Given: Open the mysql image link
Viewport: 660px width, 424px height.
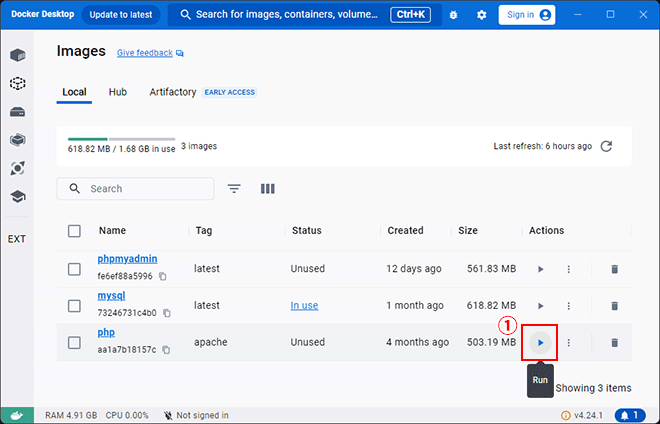Looking at the screenshot, I should click(x=112, y=296).
